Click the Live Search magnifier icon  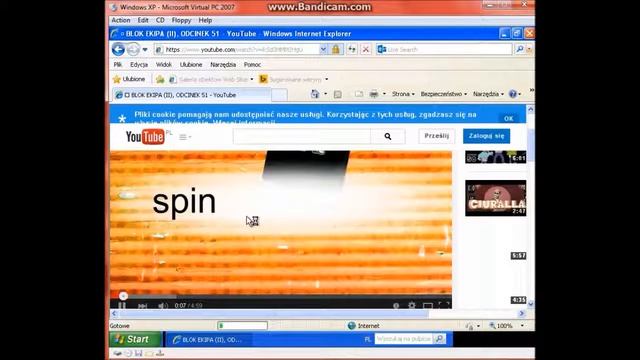tap(520, 49)
